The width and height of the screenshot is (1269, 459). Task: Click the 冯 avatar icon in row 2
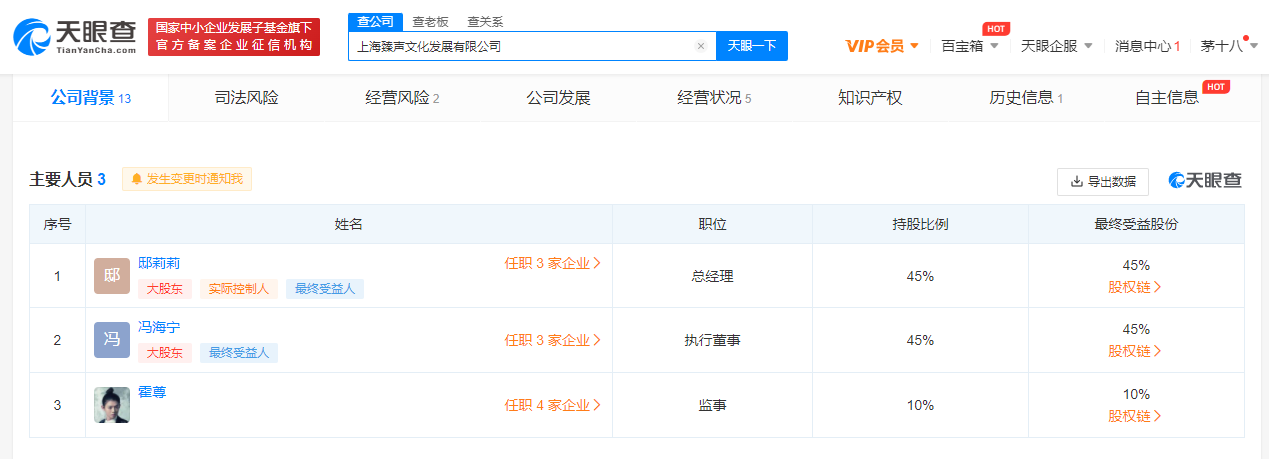point(112,340)
